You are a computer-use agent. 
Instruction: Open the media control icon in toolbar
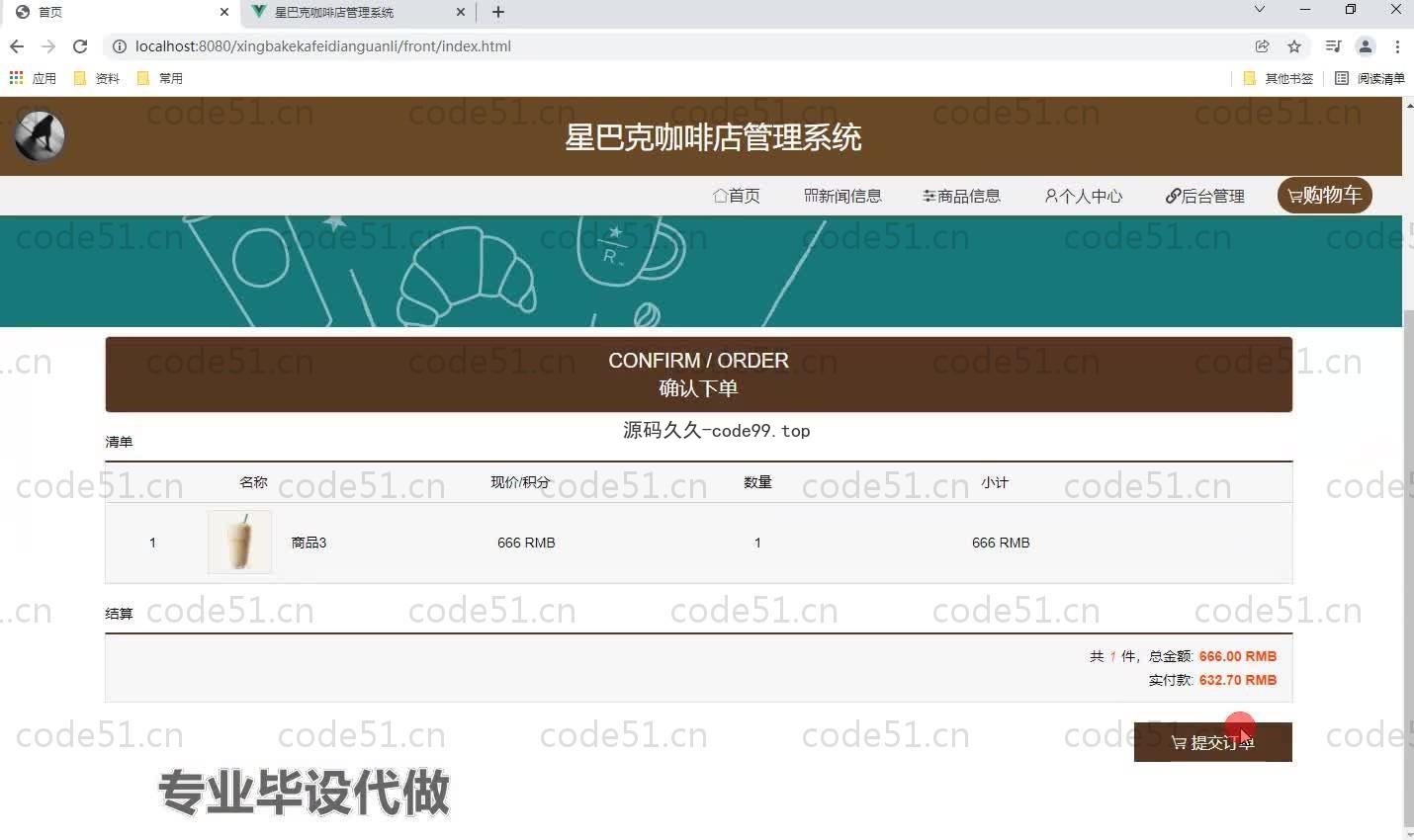pos(1333,46)
